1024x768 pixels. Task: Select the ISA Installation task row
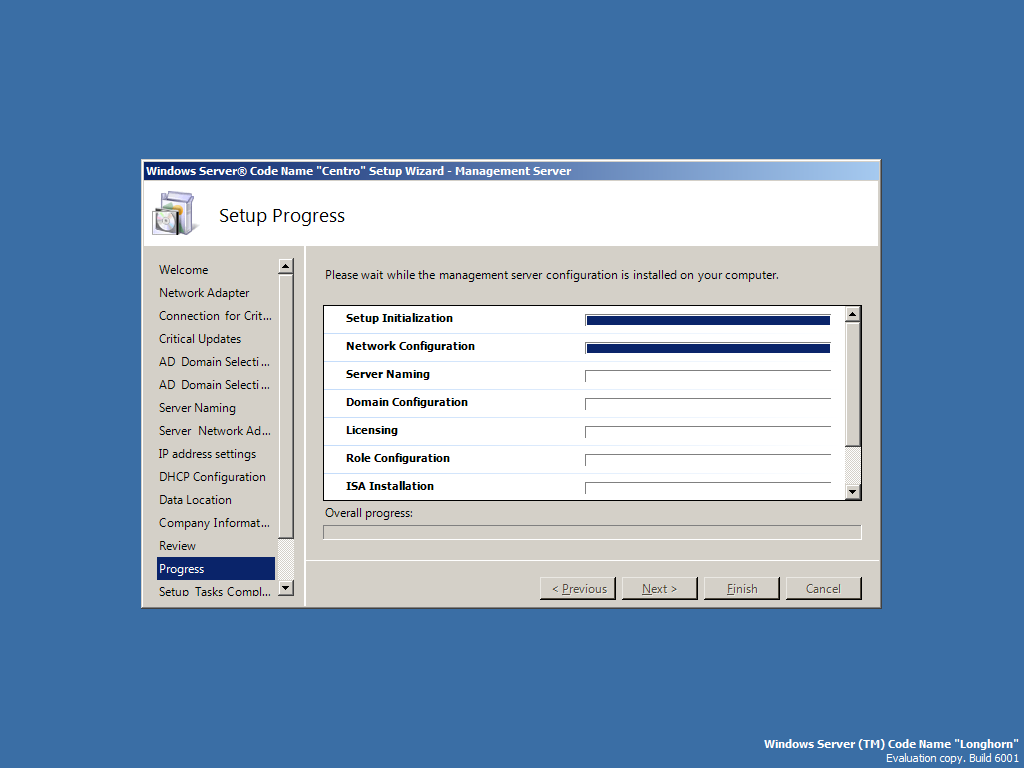pyautogui.click(x=584, y=487)
